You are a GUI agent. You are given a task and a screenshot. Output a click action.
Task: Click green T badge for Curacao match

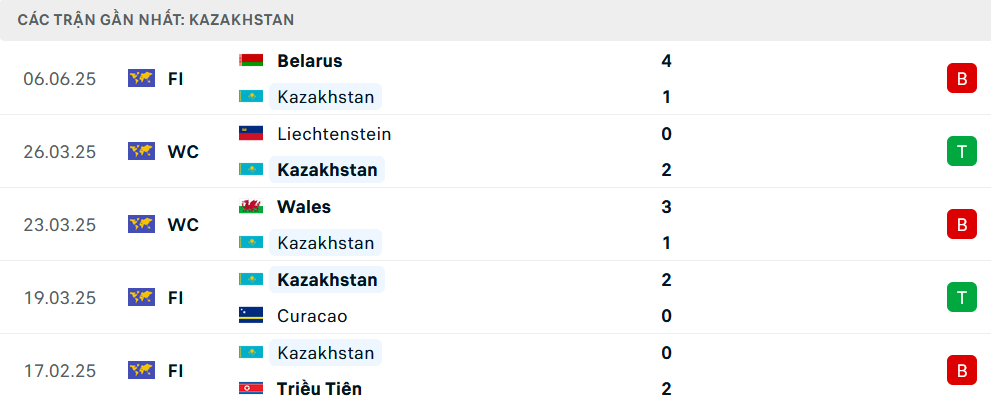pos(961,297)
